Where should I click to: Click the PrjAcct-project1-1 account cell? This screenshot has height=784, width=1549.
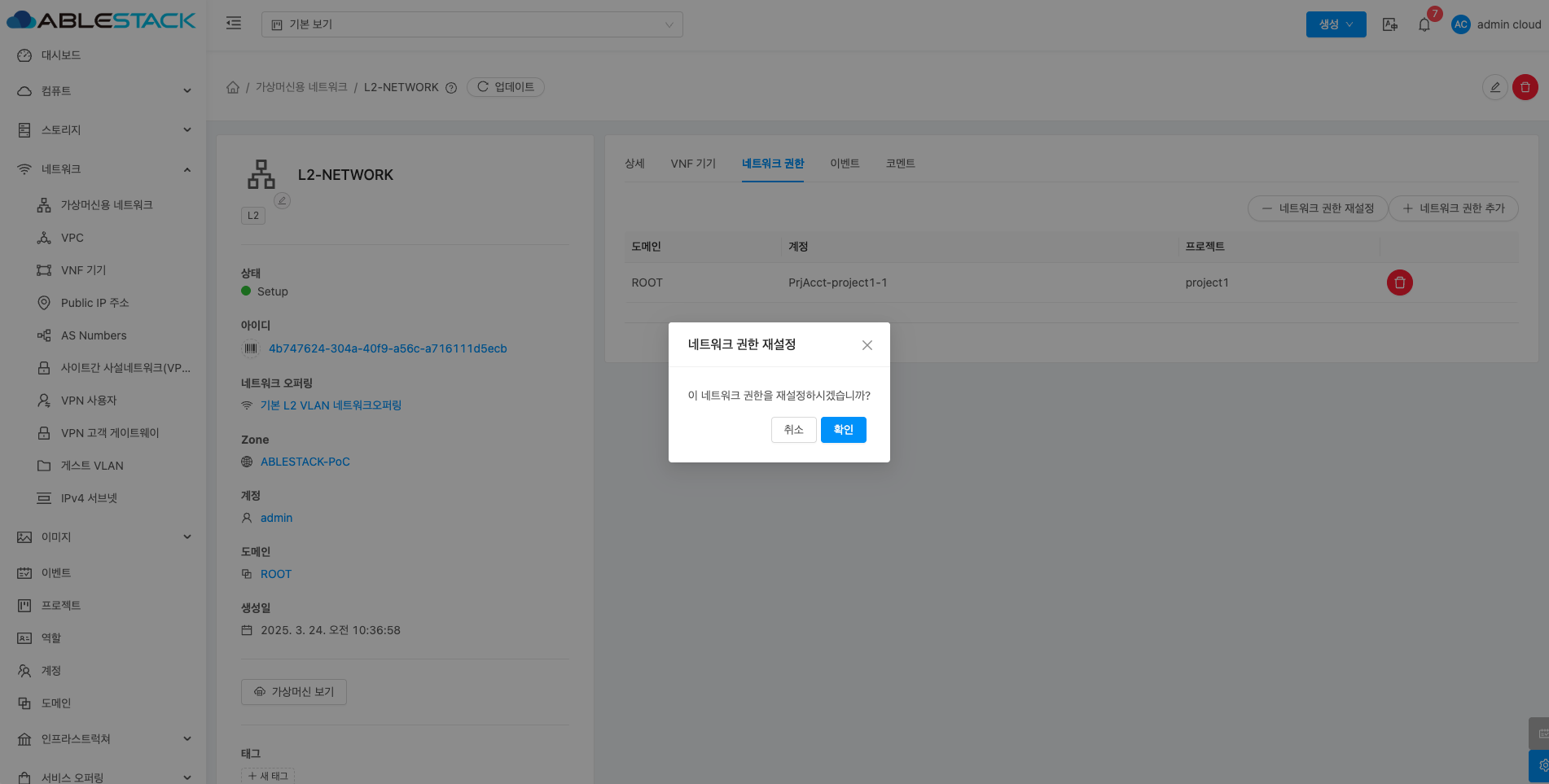(838, 283)
